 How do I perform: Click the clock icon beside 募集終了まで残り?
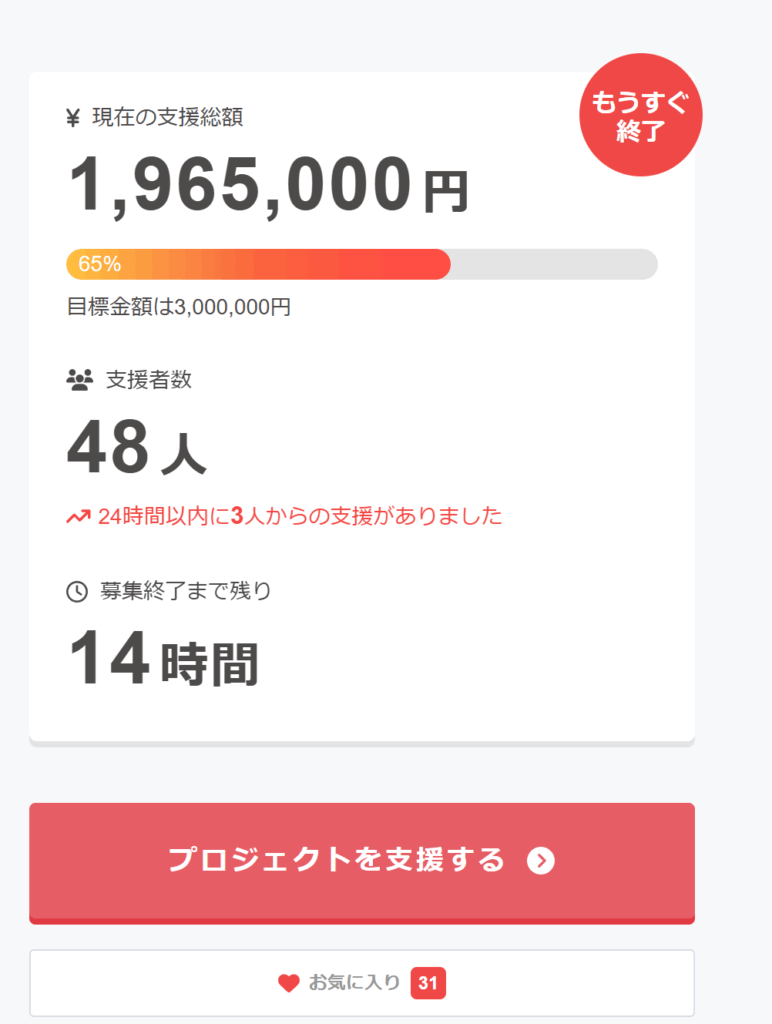tap(77, 591)
